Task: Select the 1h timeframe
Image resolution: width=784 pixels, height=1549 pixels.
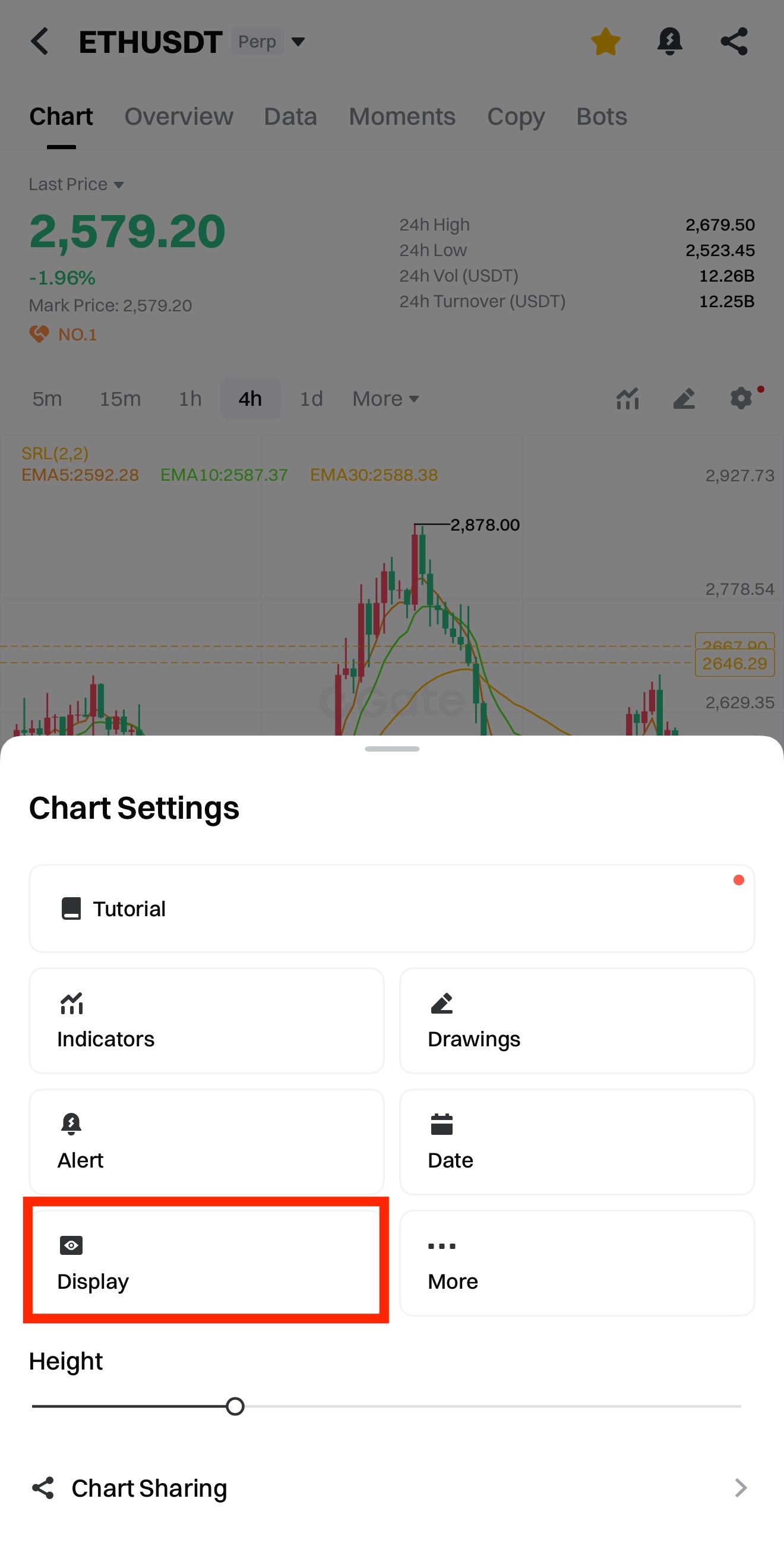Action: 190,398
